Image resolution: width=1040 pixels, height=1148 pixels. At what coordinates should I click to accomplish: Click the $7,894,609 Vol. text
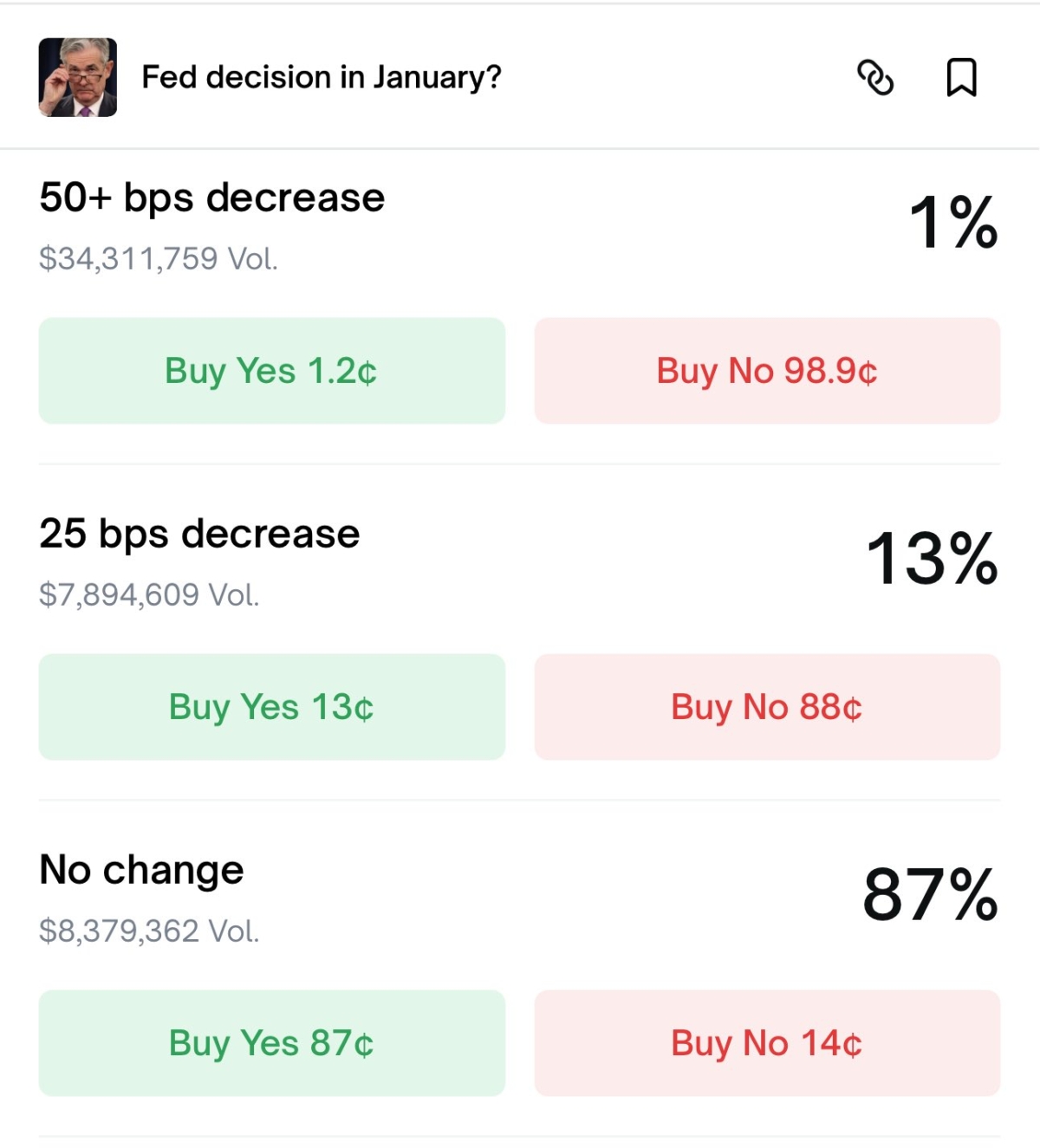click(149, 594)
